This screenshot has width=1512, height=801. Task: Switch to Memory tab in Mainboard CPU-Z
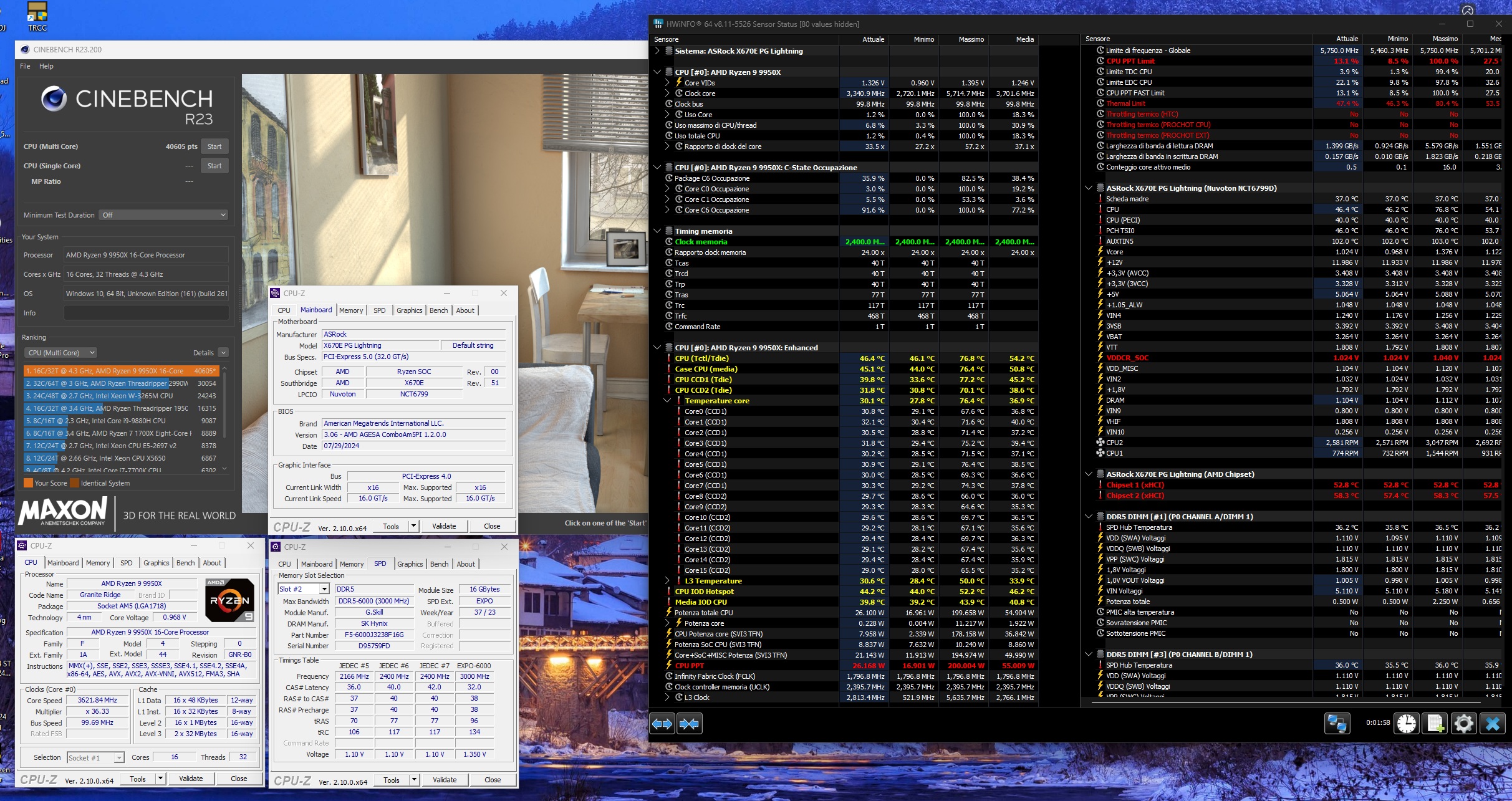click(x=351, y=310)
